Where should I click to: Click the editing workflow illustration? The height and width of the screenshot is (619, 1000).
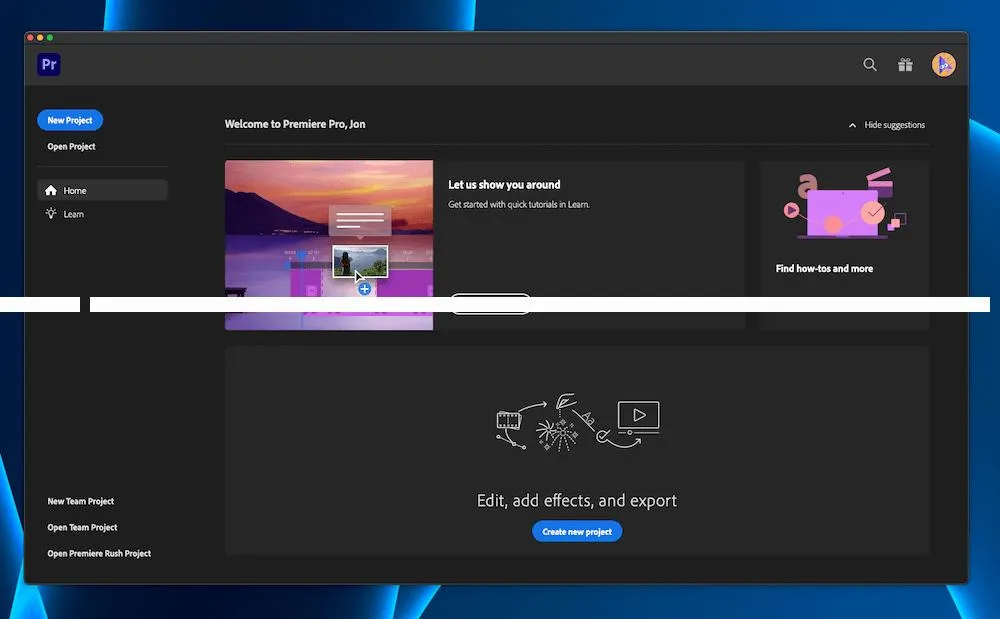click(x=578, y=422)
